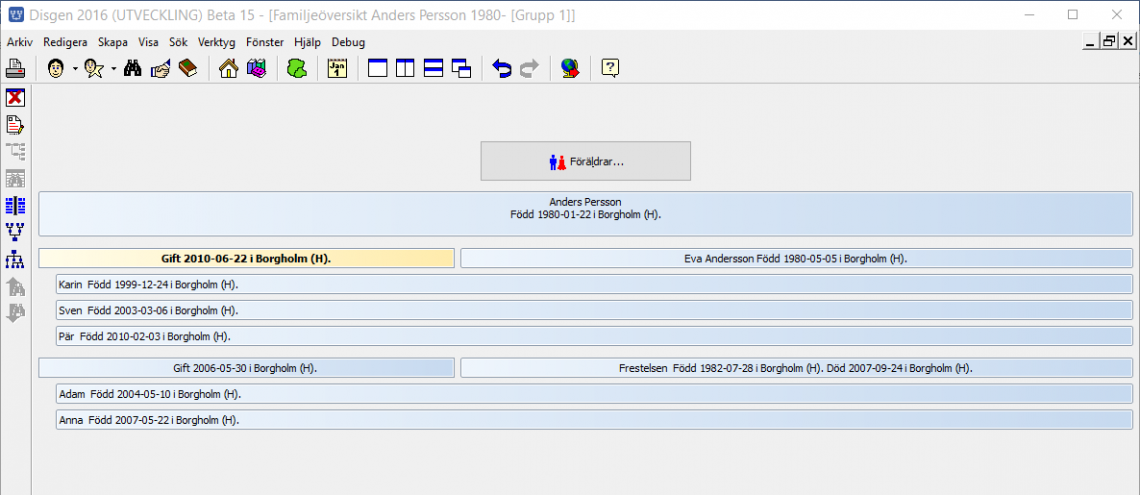Select the Gift 2010-06-22 marriage box
The height and width of the screenshot is (495, 1140).
pos(246,258)
